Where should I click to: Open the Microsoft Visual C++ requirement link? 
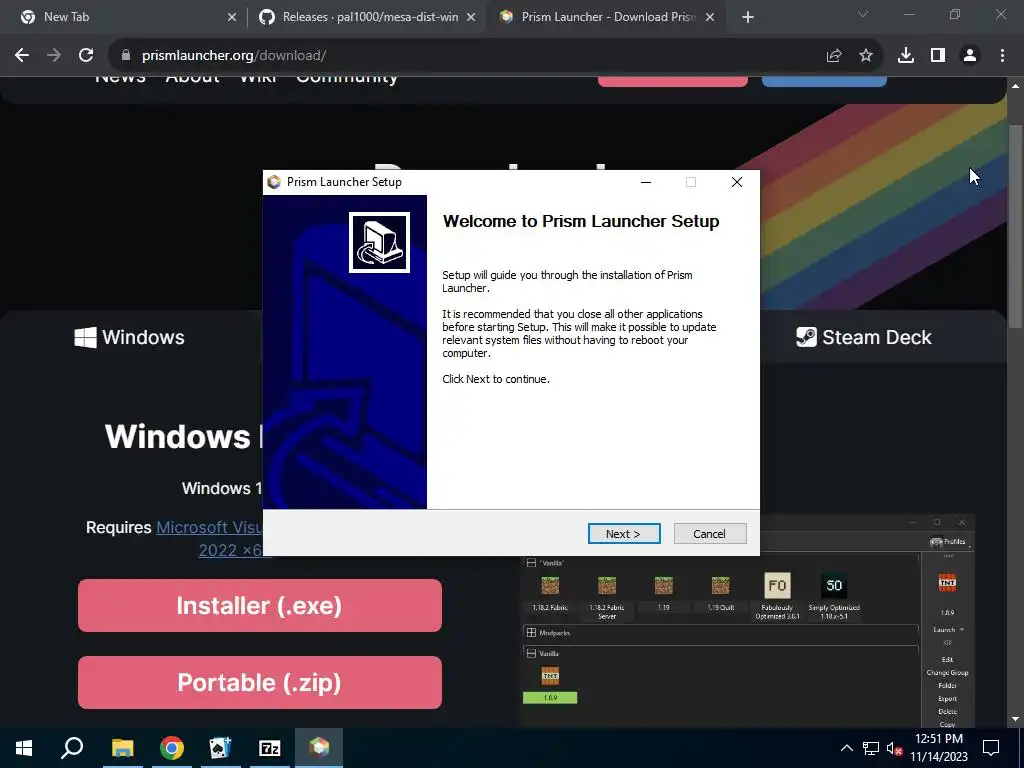pyautogui.click(x=209, y=538)
